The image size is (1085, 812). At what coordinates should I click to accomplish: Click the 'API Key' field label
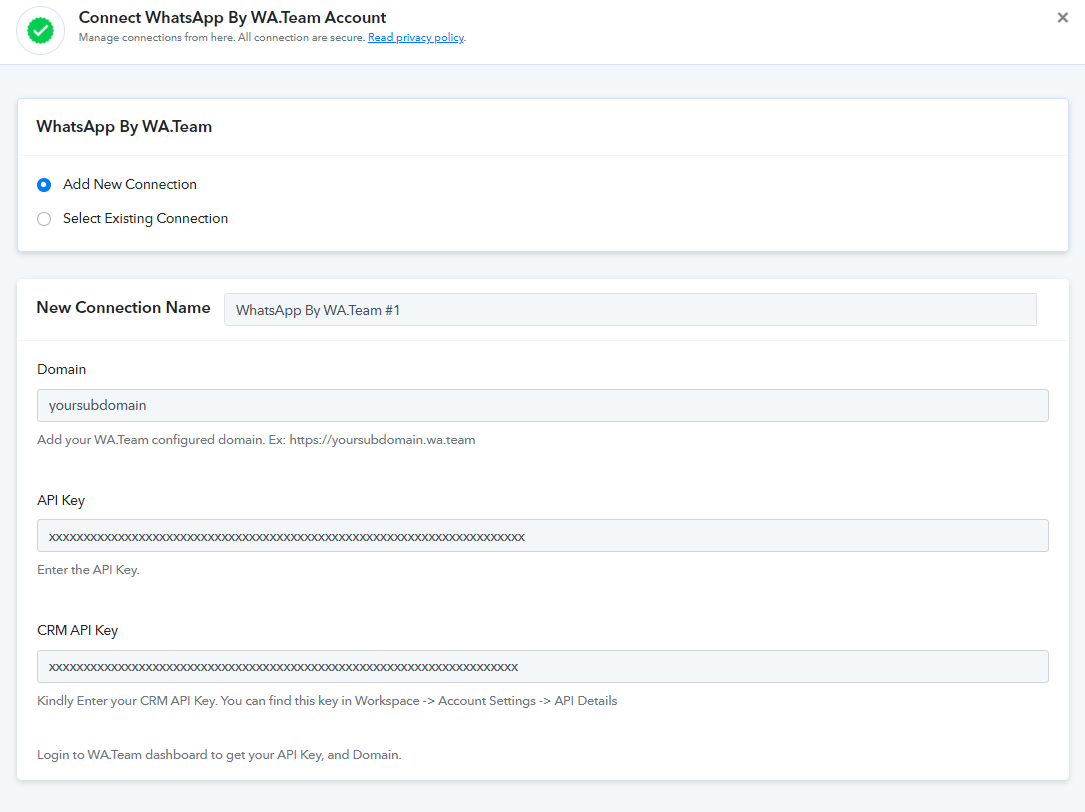(x=61, y=500)
